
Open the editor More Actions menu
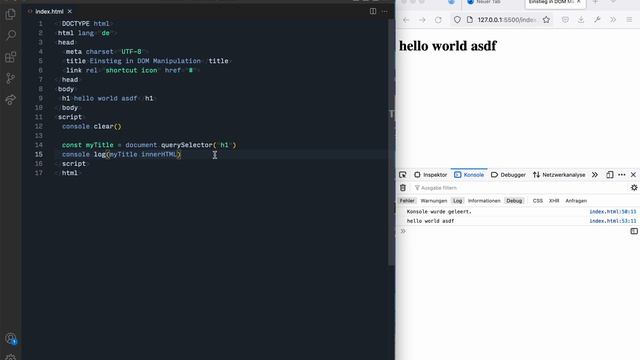pos(384,11)
